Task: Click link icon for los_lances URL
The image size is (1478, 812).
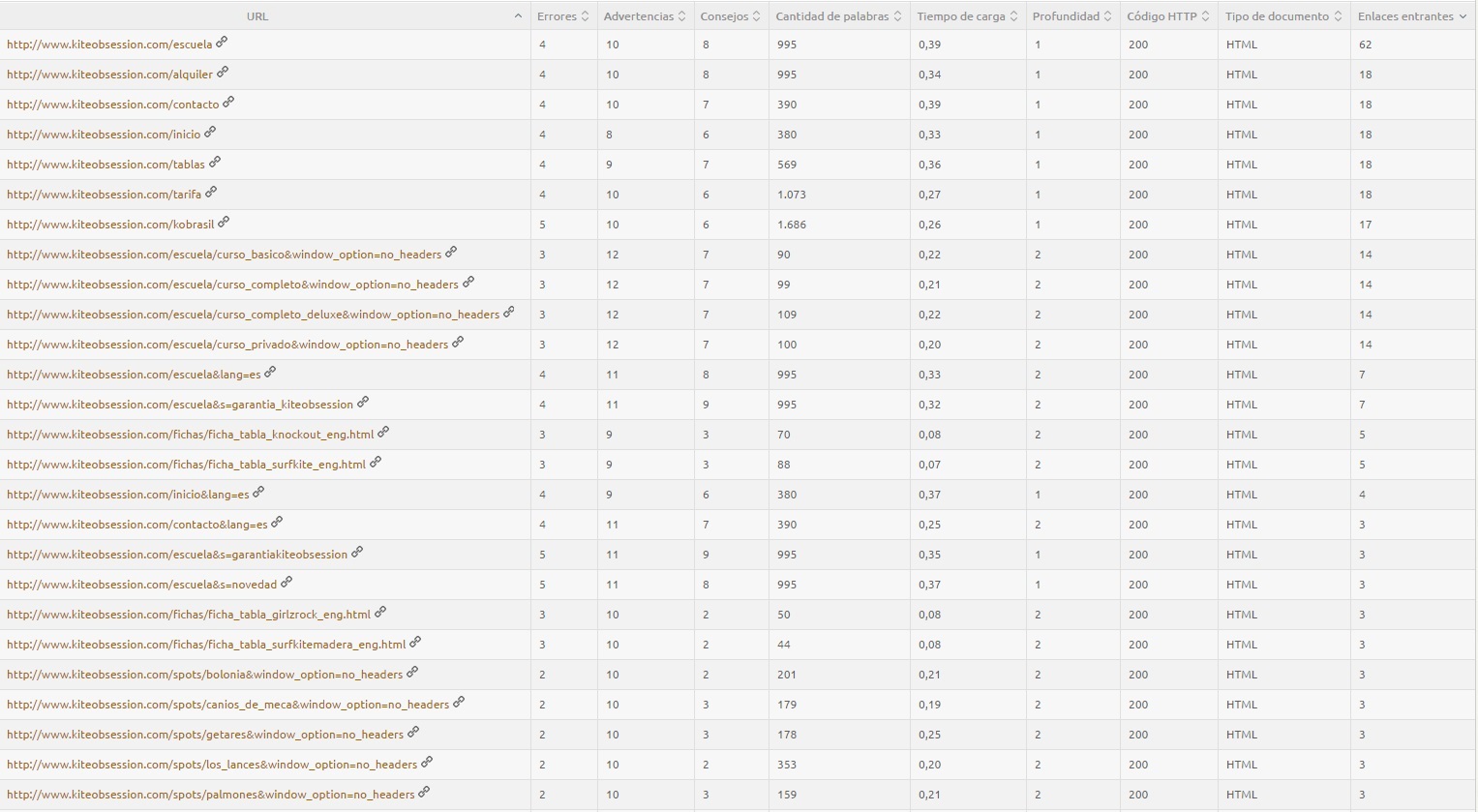Action: point(427,762)
